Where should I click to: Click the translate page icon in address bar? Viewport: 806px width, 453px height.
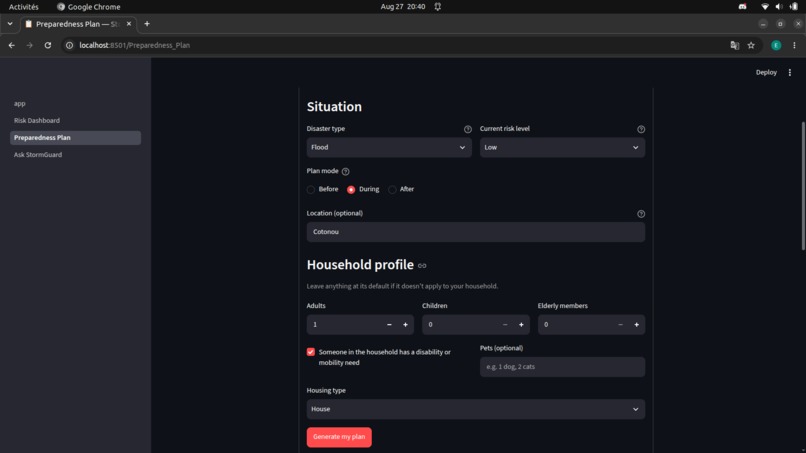point(735,45)
